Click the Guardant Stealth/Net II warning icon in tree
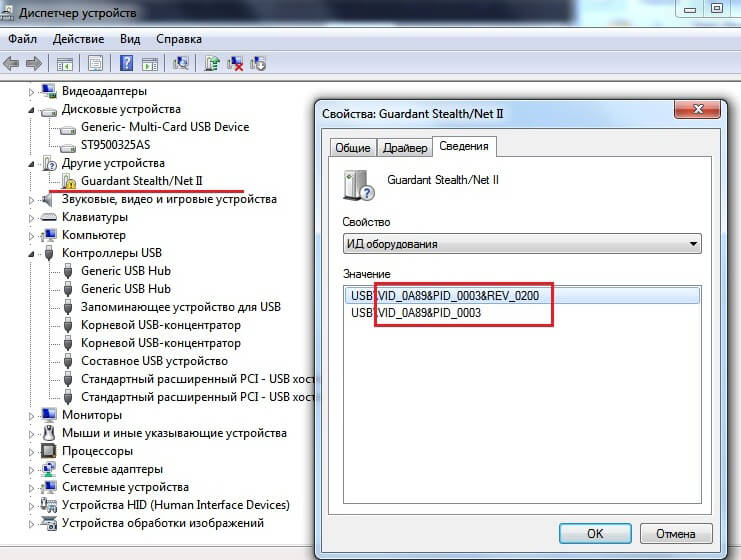This screenshot has height=560, width=741. pyautogui.click(x=69, y=181)
